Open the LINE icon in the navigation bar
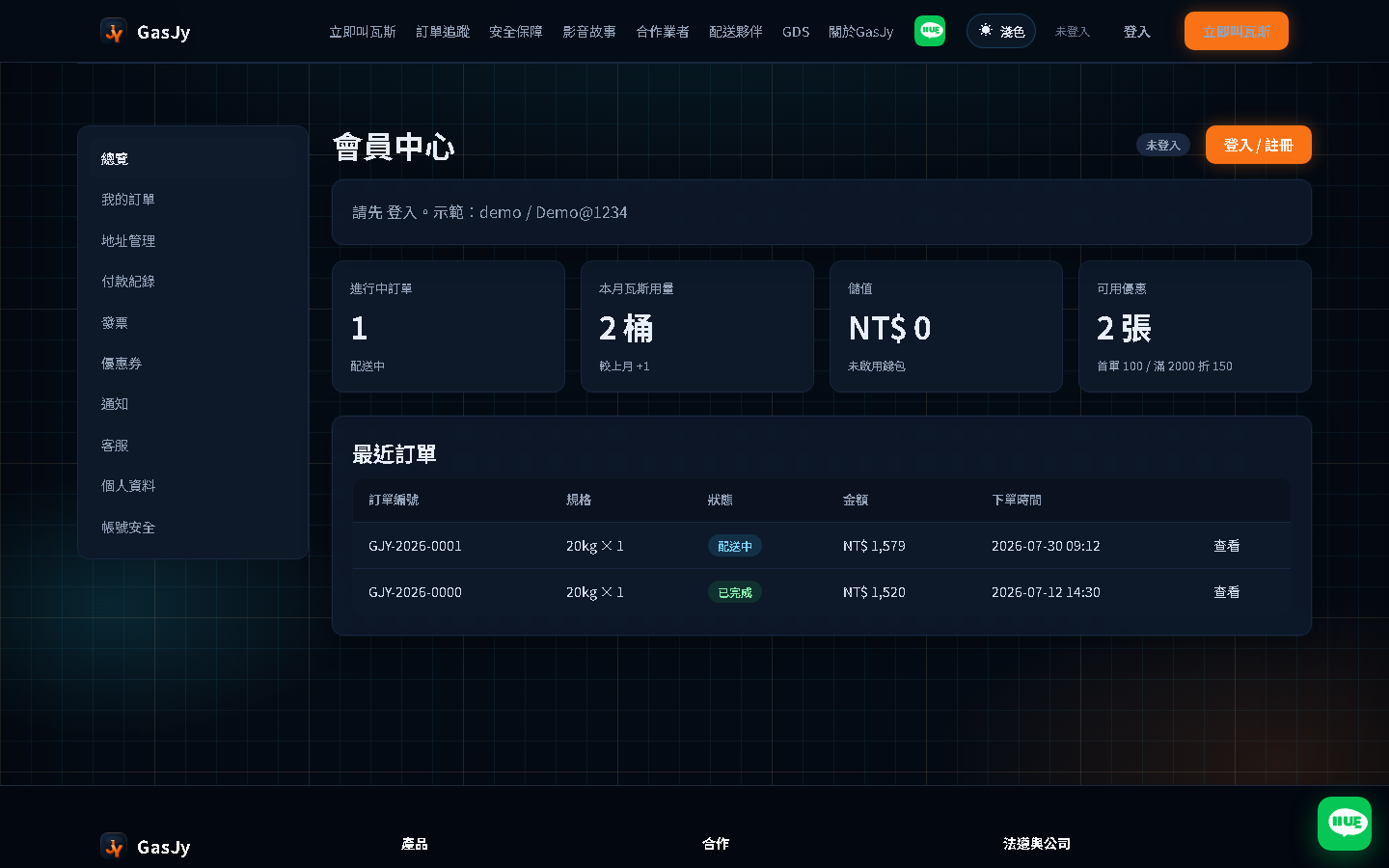The width and height of the screenshot is (1389, 868). pos(930,31)
